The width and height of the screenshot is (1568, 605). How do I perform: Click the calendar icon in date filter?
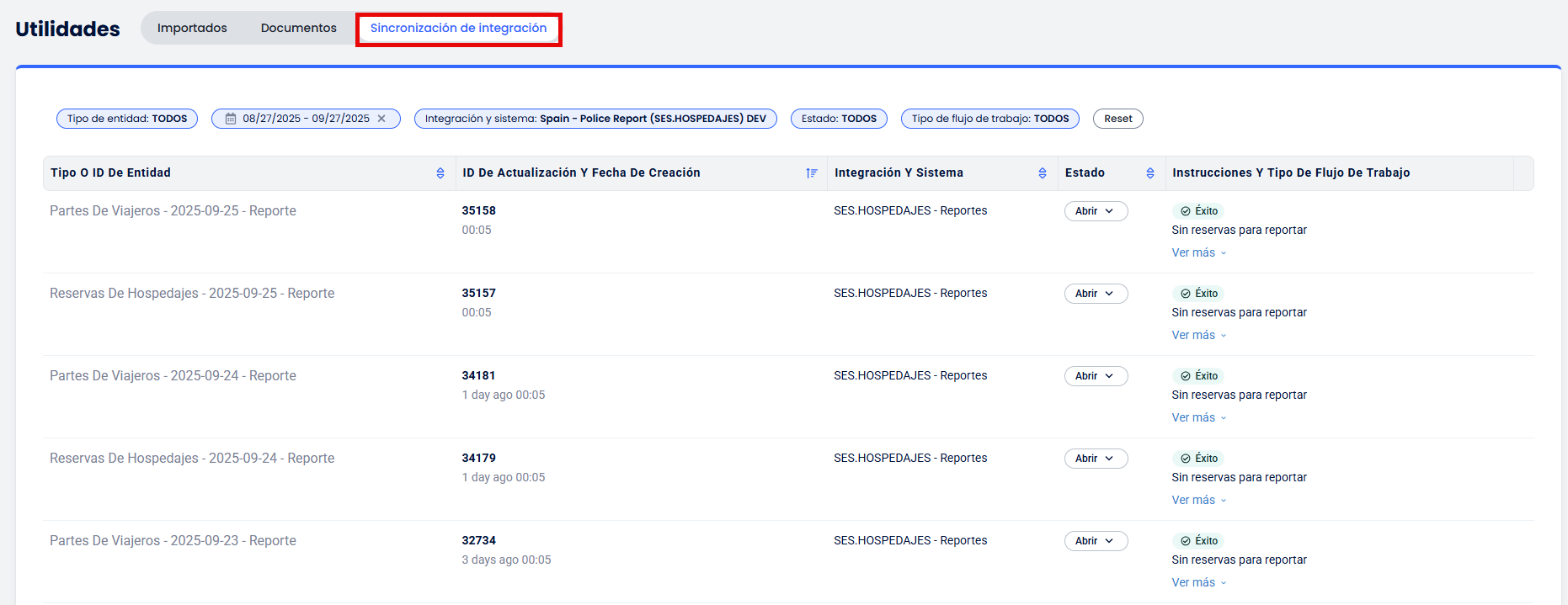point(230,119)
